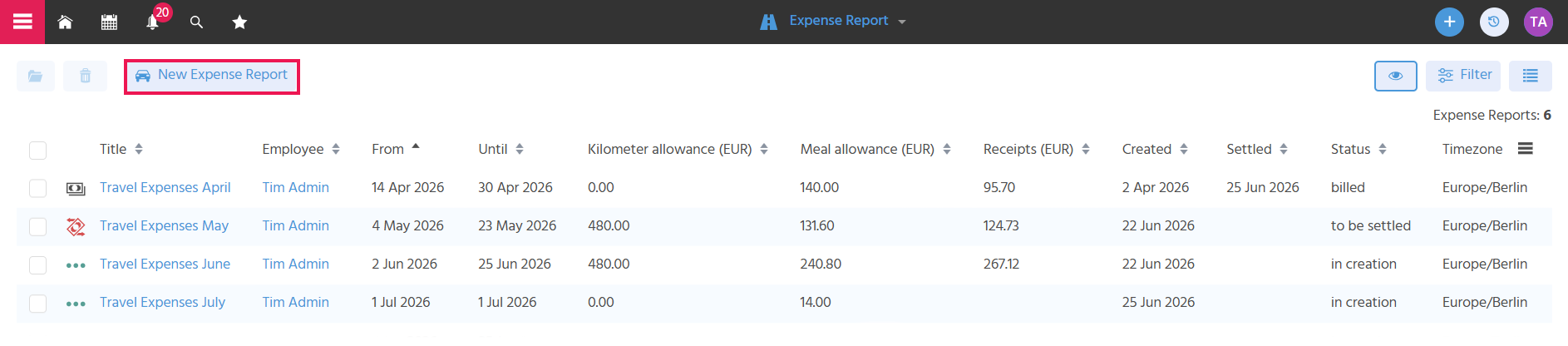Click the open folder toolbar icon

point(36,76)
